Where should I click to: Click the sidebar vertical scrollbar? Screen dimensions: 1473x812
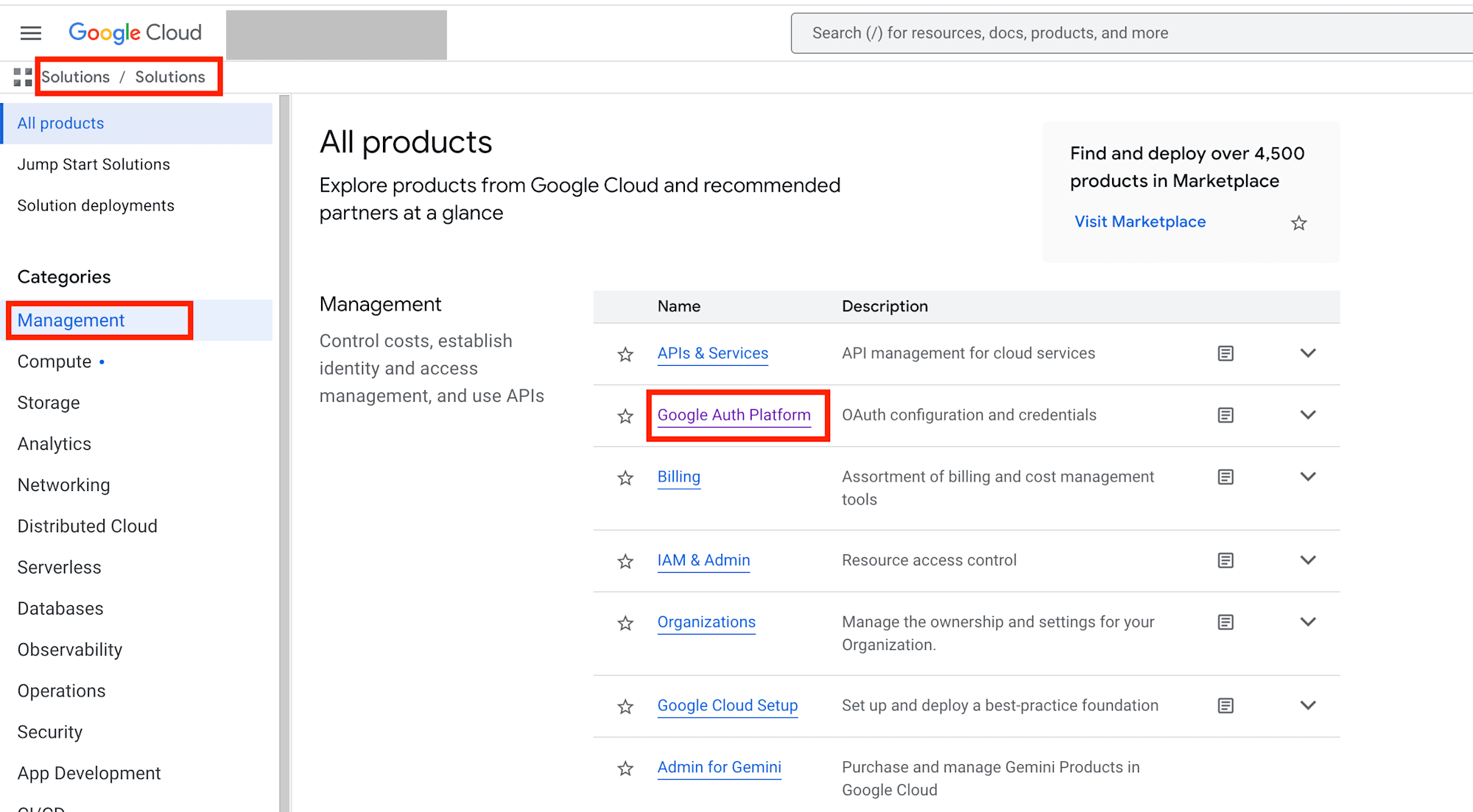(x=284, y=442)
